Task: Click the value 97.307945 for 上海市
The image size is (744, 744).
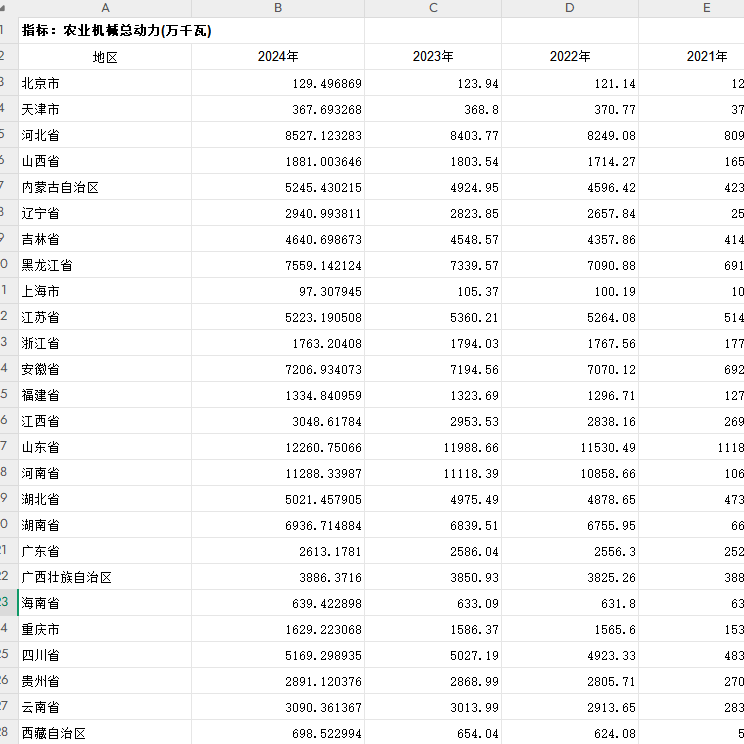Action: coord(278,291)
